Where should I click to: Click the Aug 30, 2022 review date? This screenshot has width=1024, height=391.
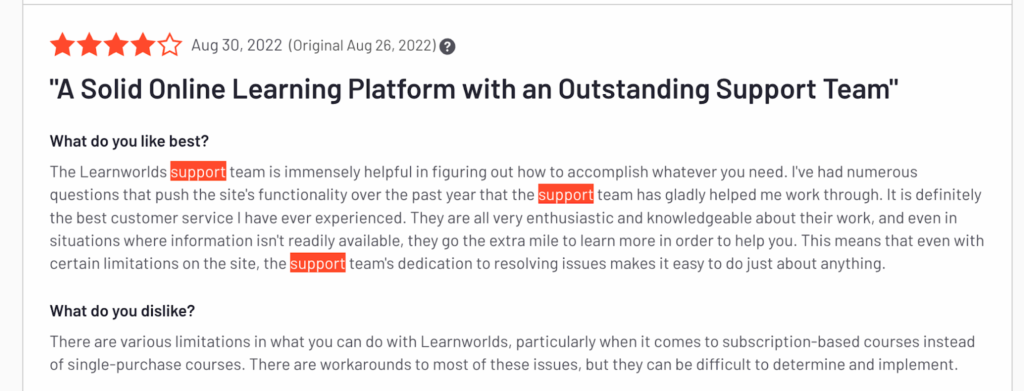click(236, 46)
